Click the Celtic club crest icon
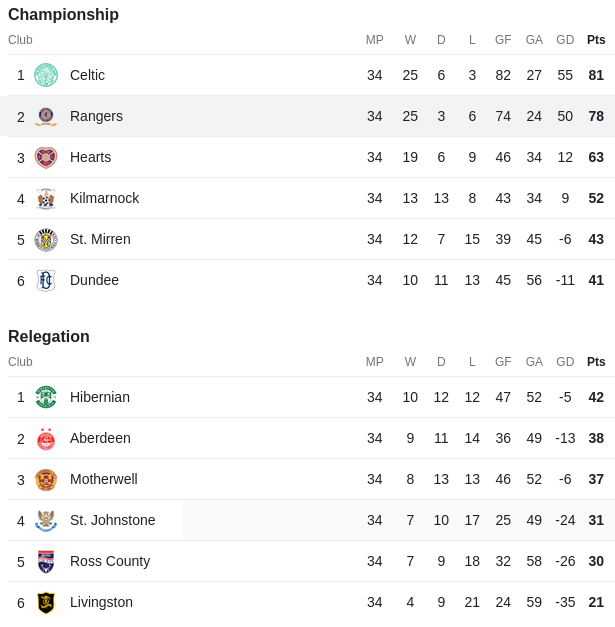 [x=46, y=75]
